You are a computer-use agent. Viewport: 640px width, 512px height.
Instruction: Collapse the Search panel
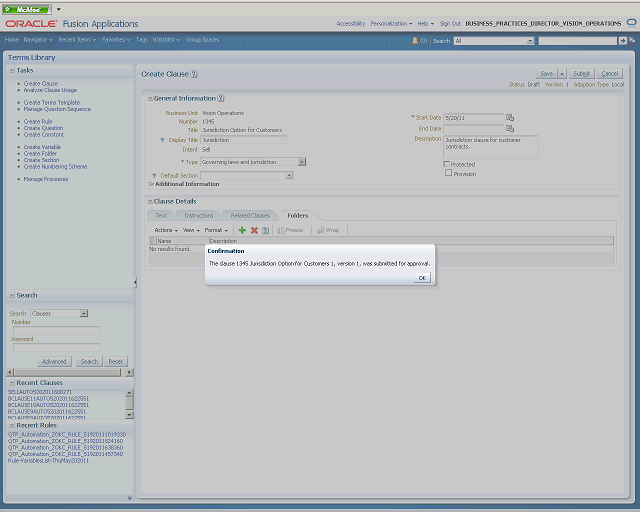[x=12, y=295]
